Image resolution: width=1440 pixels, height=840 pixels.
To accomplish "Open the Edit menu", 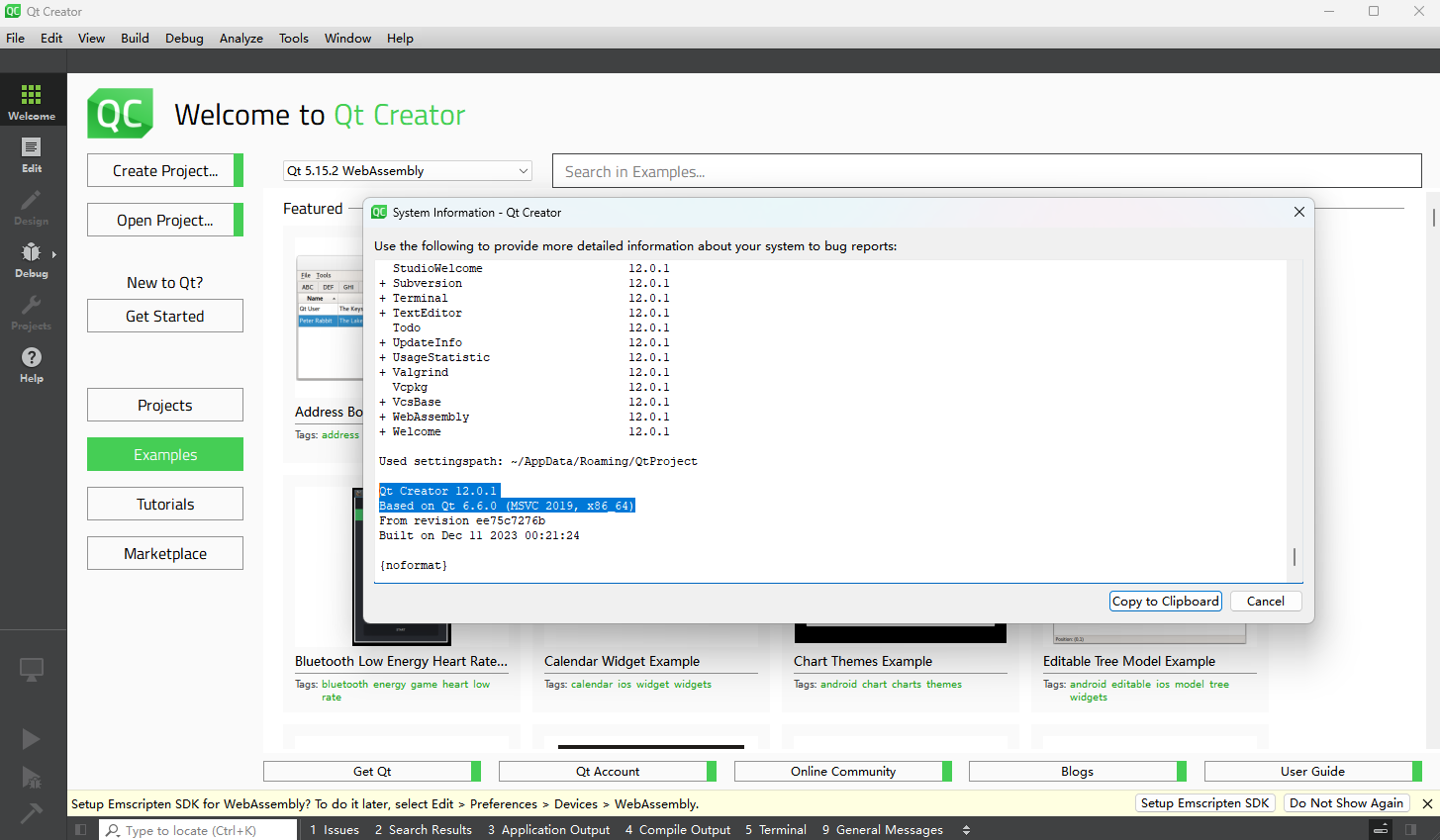I will pos(51,38).
